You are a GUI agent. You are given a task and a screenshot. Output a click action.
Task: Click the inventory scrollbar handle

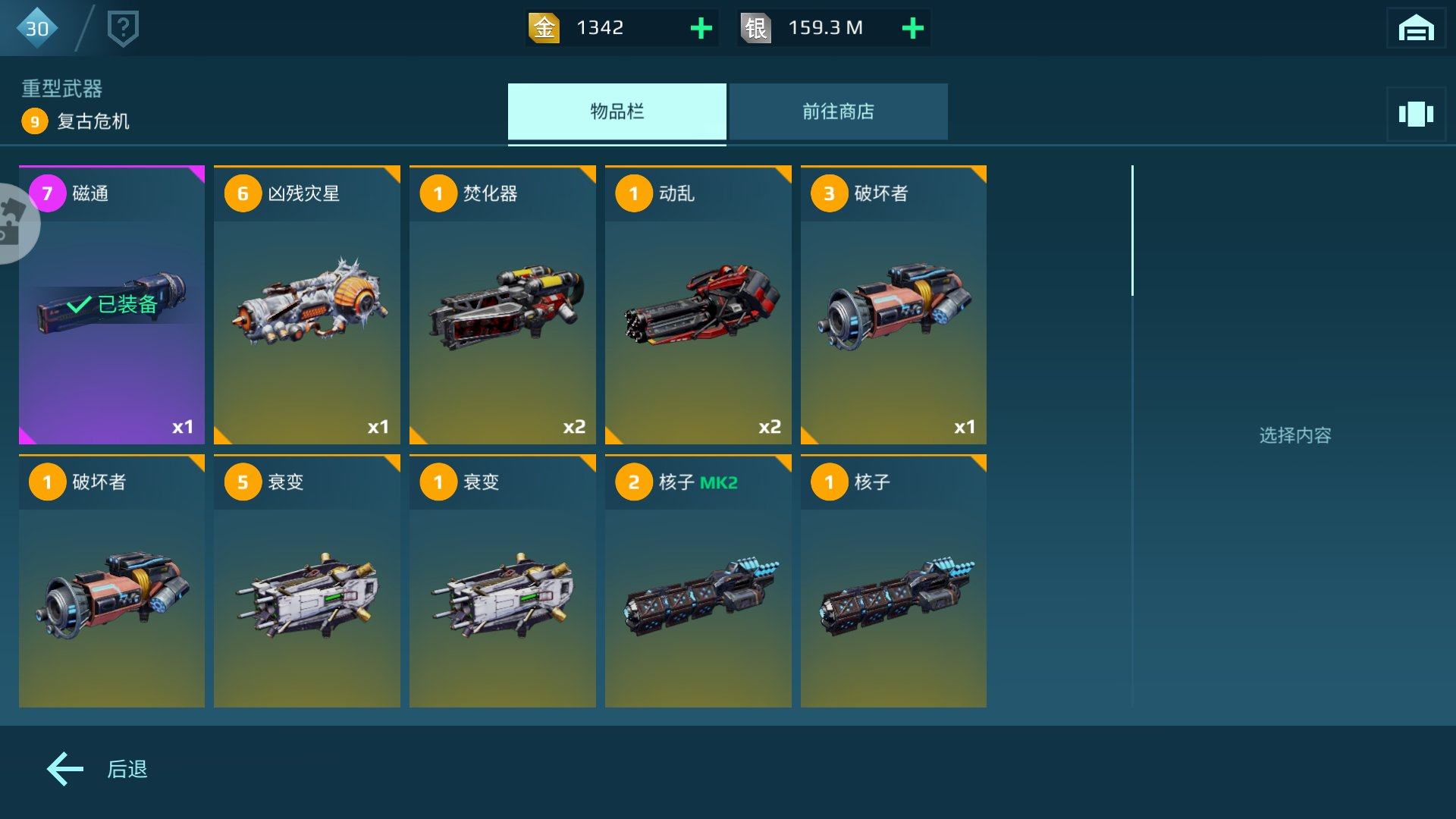pyautogui.click(x=1132, y=231)
